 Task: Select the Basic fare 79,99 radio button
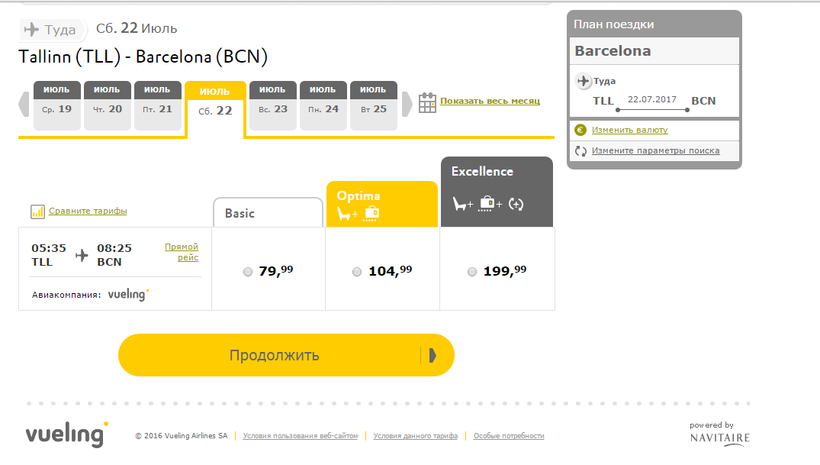pyautogui.click(x=248, y=272)
